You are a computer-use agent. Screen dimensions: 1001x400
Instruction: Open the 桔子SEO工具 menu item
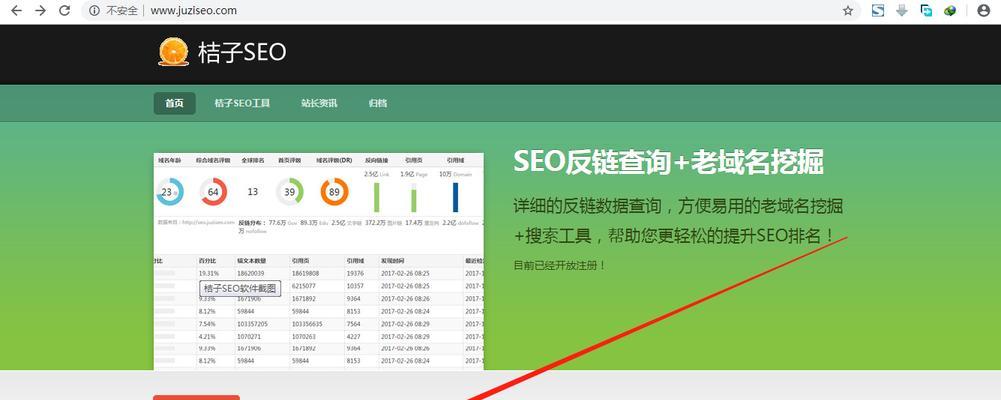point(242,103)
